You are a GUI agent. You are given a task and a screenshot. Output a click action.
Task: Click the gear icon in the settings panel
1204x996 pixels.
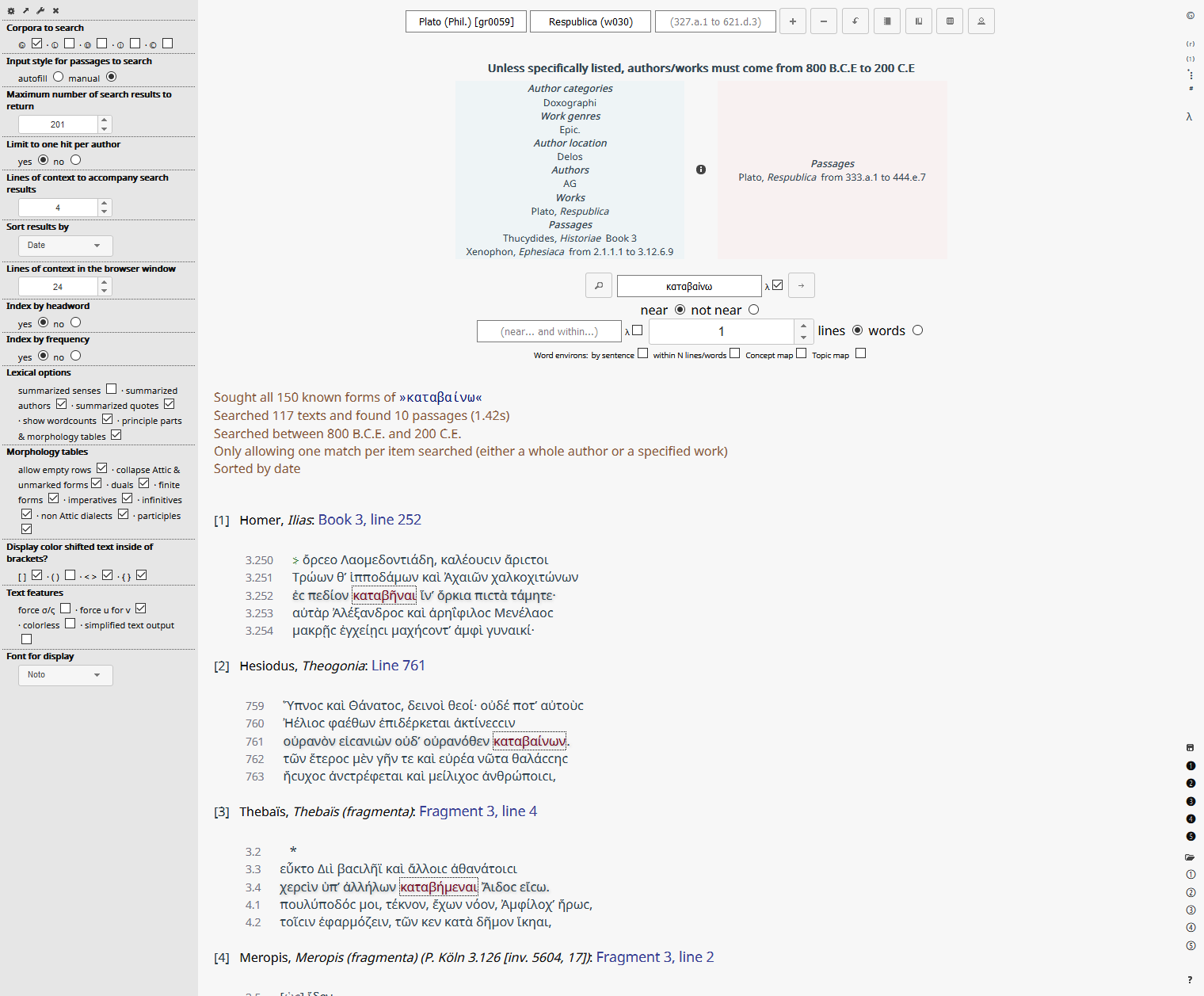tap(11, 11)
